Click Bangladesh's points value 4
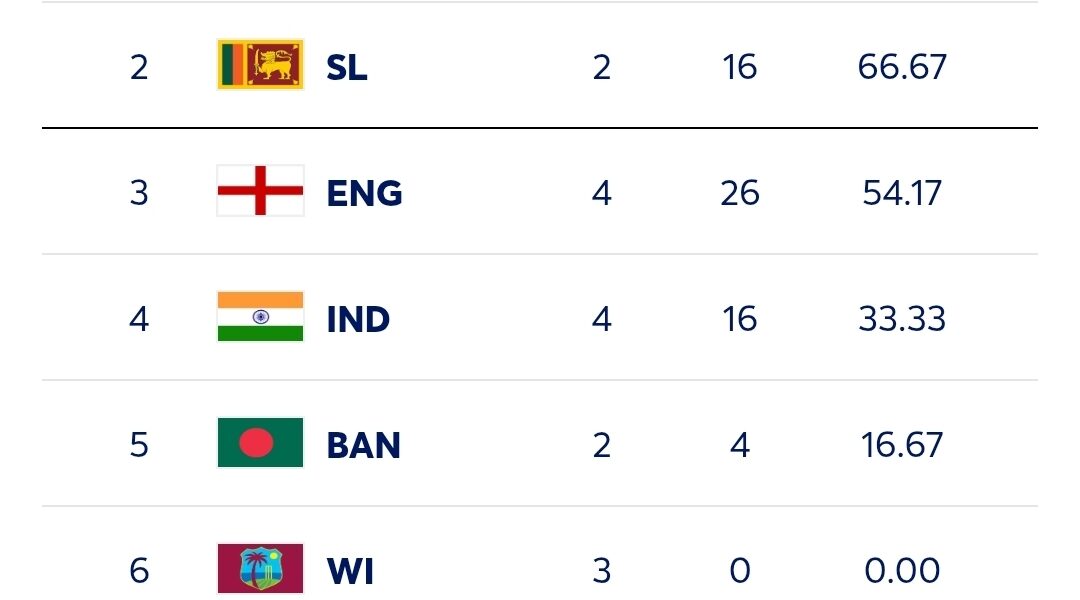Viewport: 1080px width, 600px height. pos(740,446)
